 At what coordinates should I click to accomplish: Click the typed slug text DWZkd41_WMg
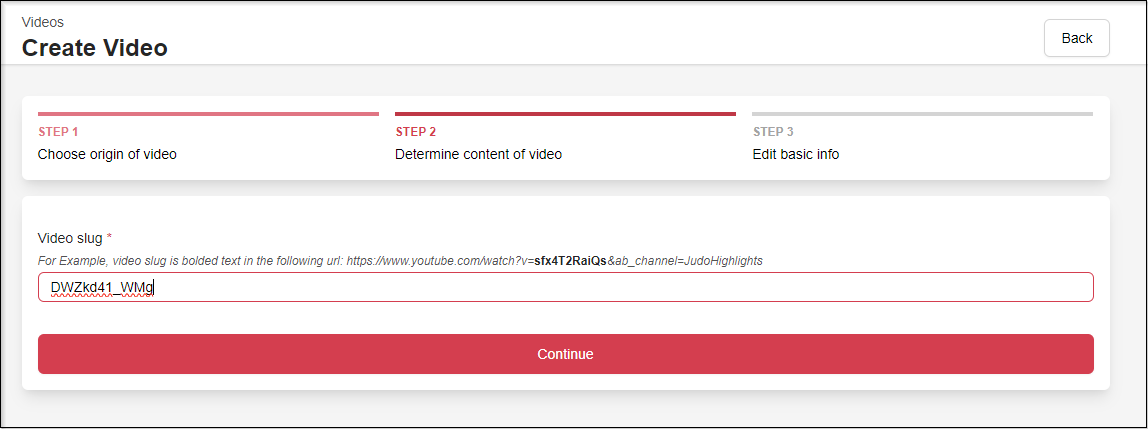coord(102,288)
